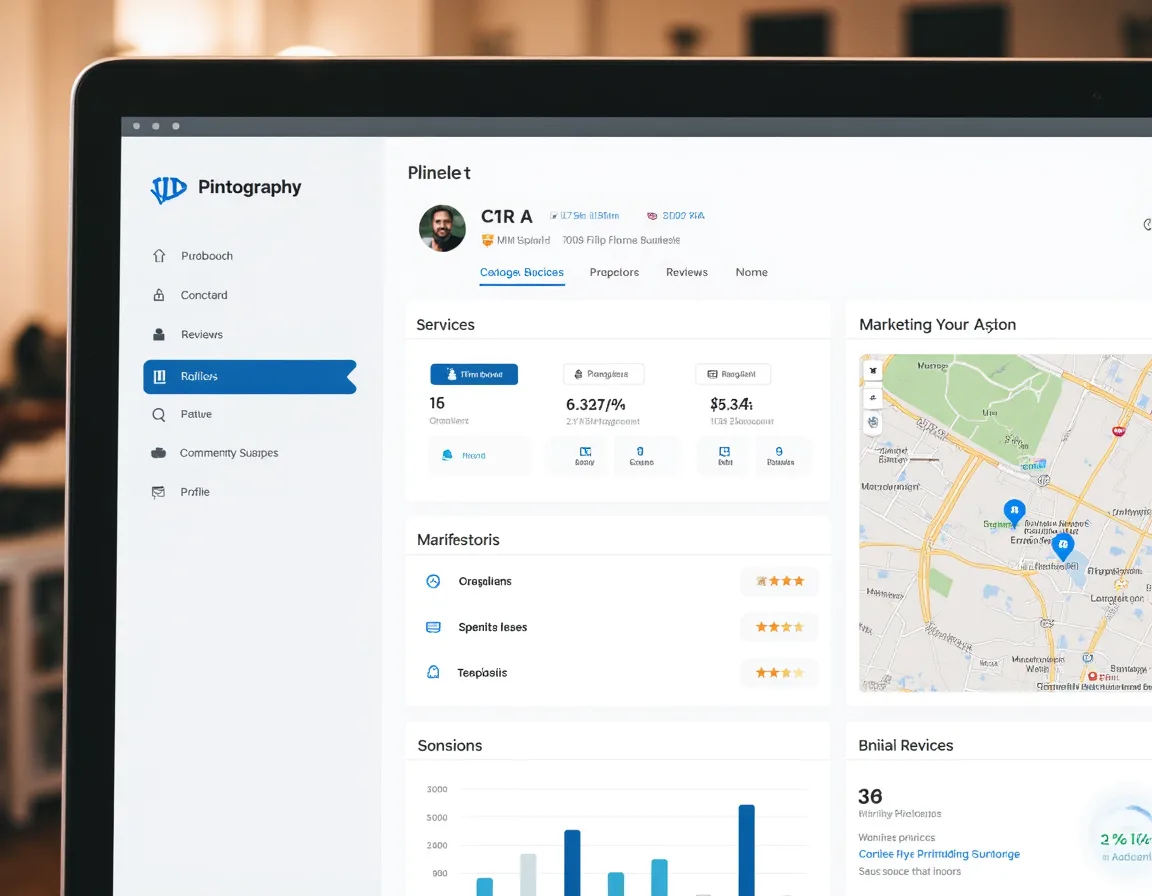Screen dimensions: 1152x896
Task: Click the value $5.34
Action: click(731, 404)
